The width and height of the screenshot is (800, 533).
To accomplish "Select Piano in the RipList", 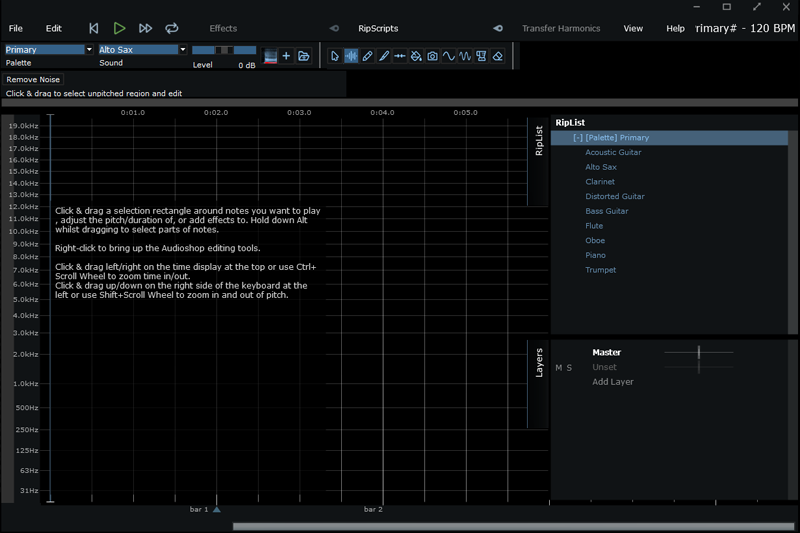I will [595, 256].
